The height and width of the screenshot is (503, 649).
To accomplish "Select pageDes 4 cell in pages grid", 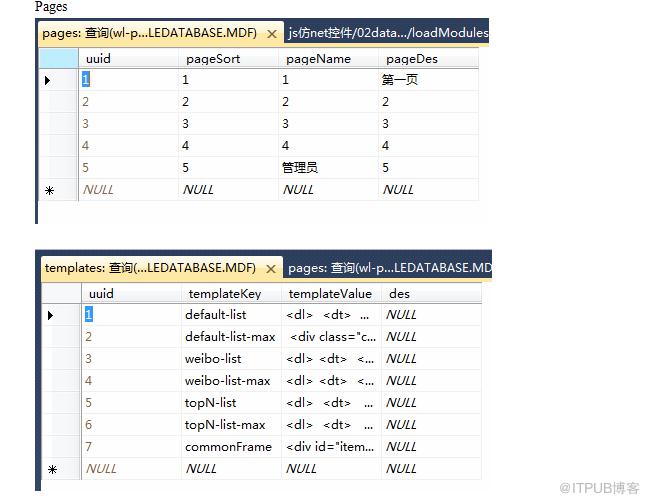I will coord(428,146).
